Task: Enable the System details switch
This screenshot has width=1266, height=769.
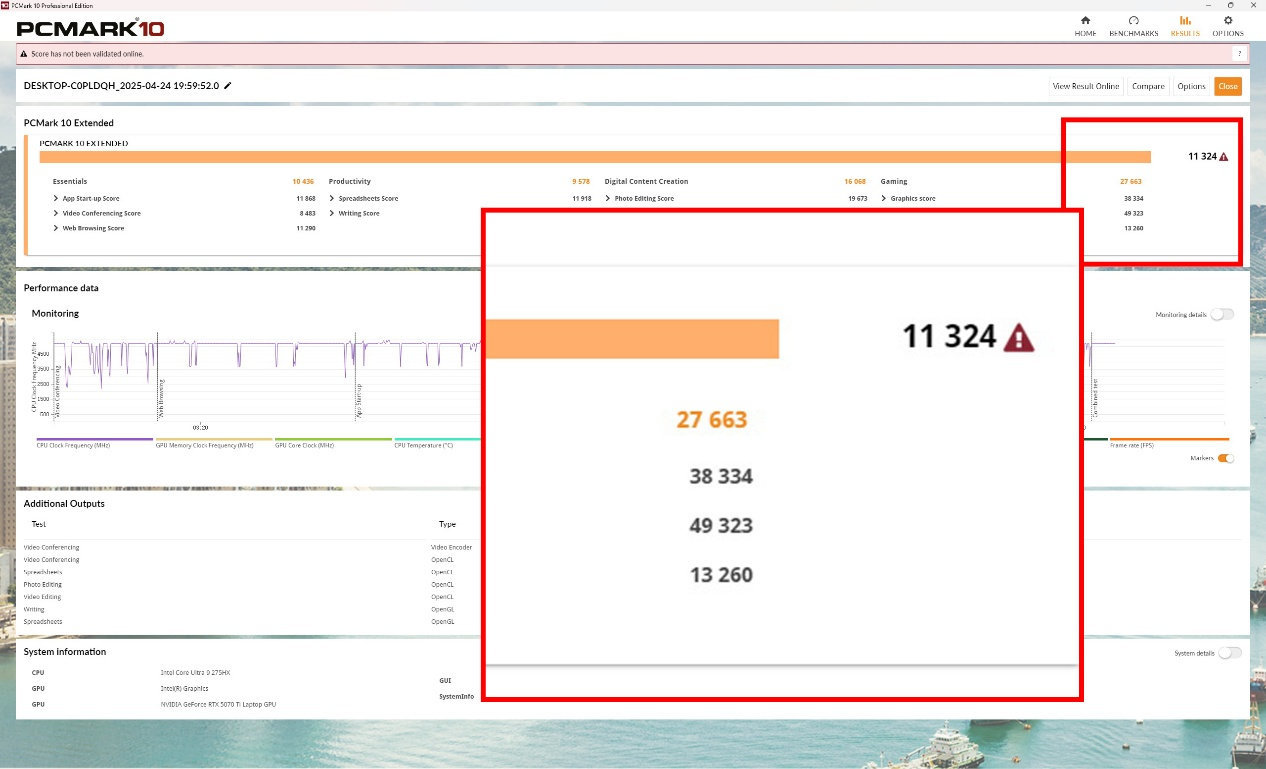Action: coord(1229,653)
